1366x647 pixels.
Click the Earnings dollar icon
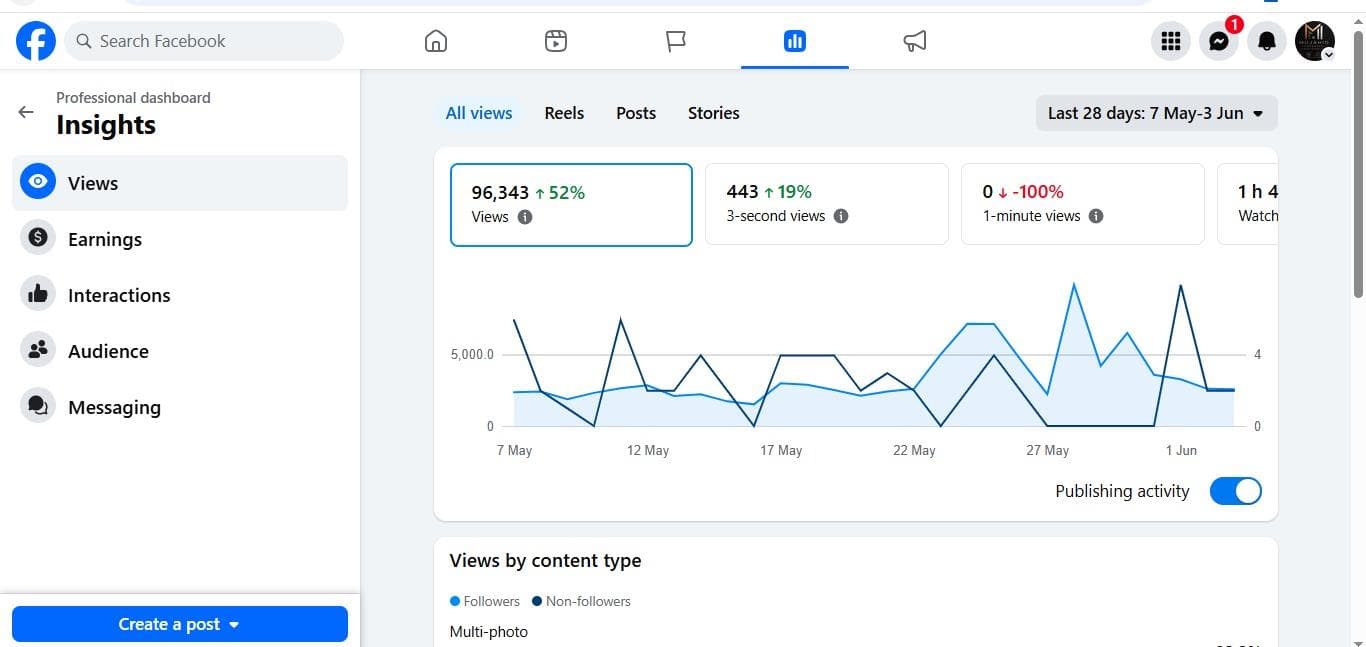click(38, 238)
